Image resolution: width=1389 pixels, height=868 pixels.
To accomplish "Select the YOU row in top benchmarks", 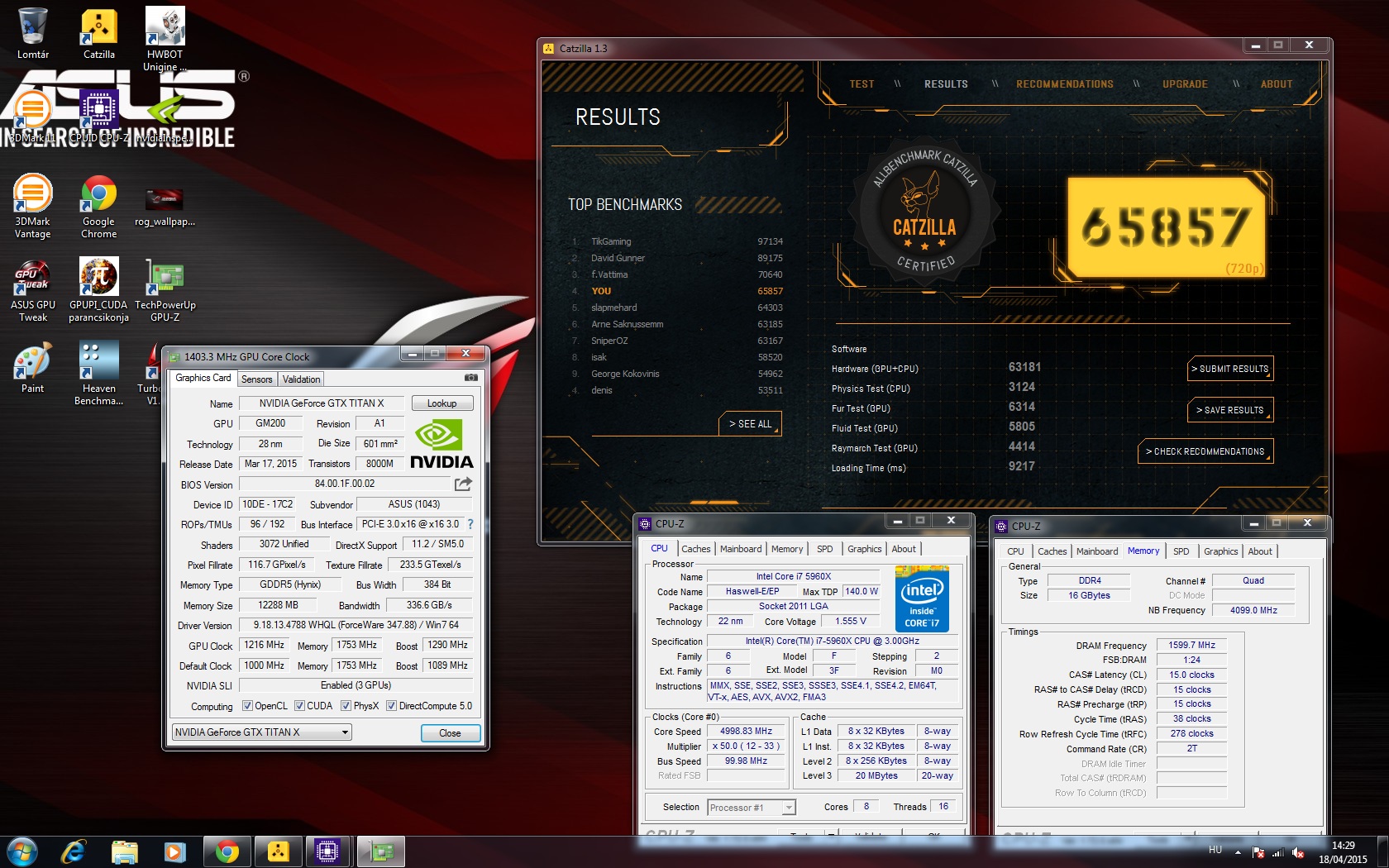I will pyautogui.click(x=676, y=292).
